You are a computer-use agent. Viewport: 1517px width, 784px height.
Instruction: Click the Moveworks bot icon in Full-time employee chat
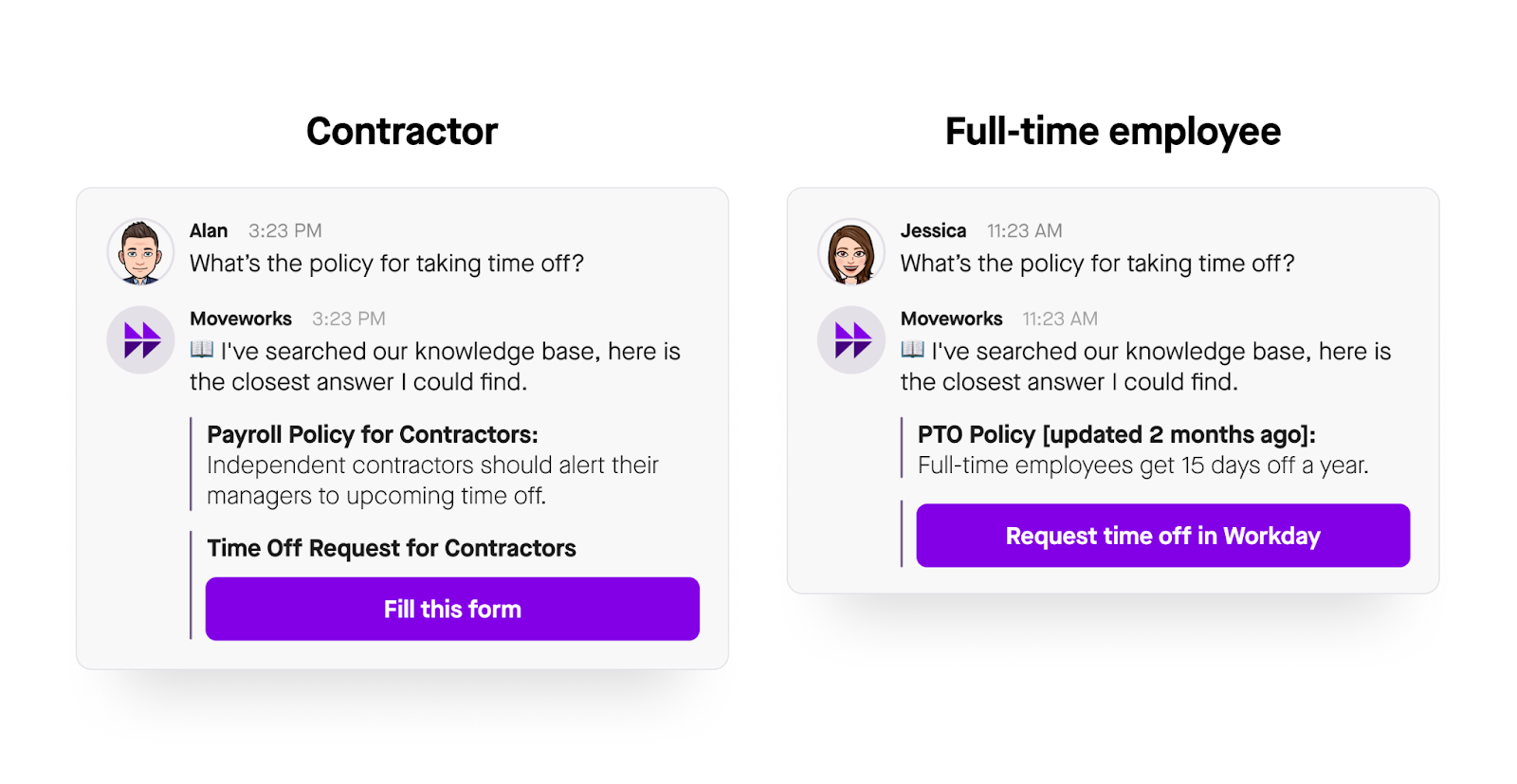tap(850, 339)
